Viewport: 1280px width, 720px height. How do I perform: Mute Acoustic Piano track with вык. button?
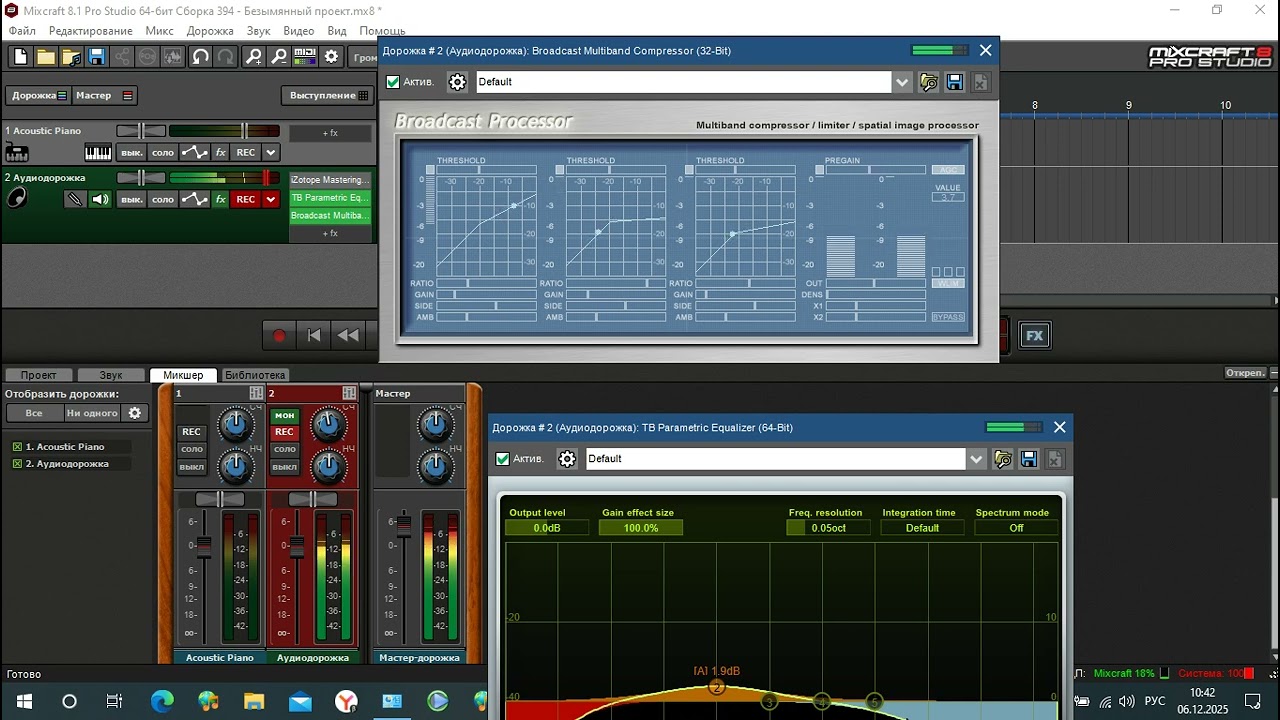132,153
